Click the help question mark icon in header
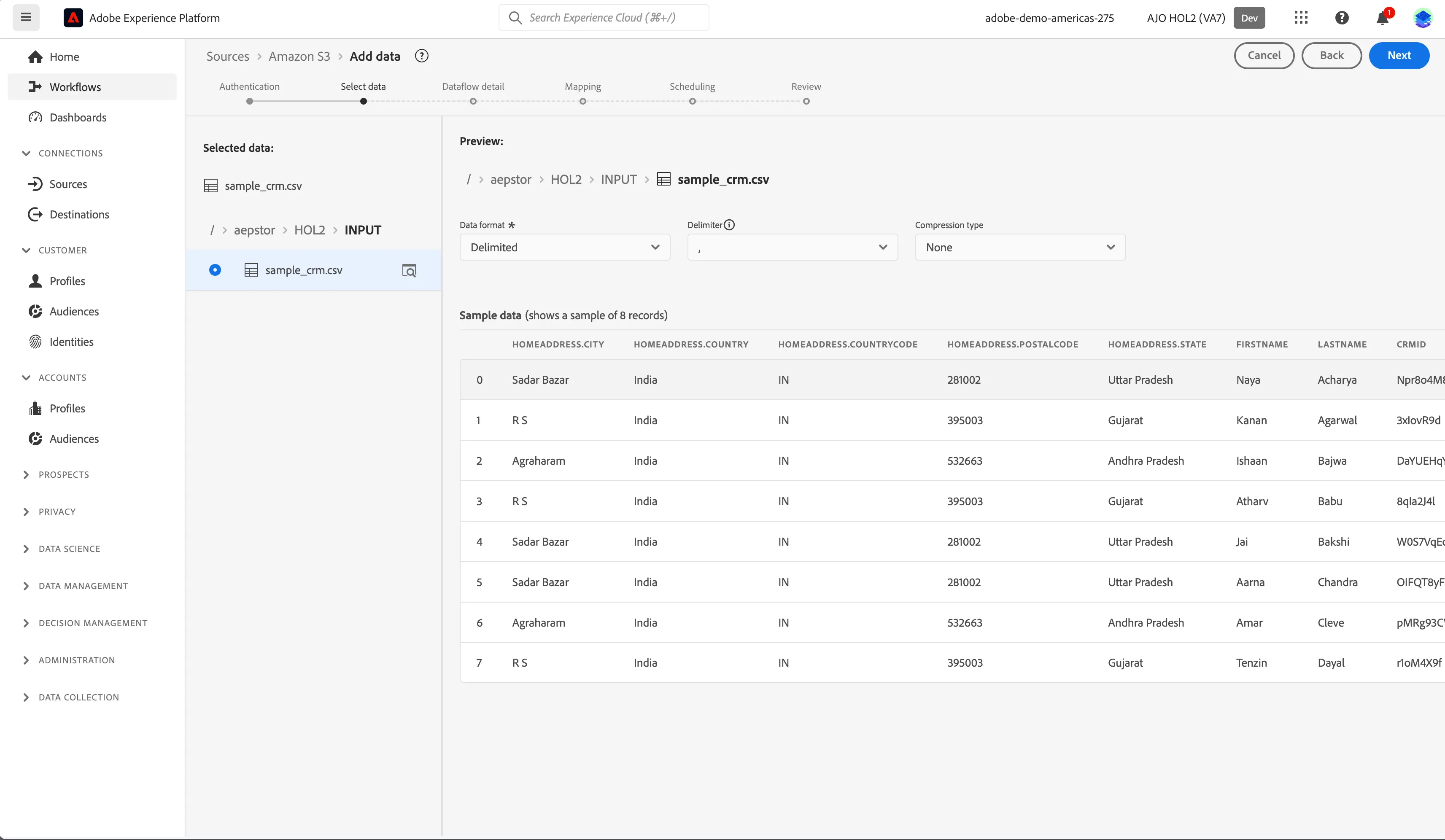 pyautogui.click(x=1342, y=18)
